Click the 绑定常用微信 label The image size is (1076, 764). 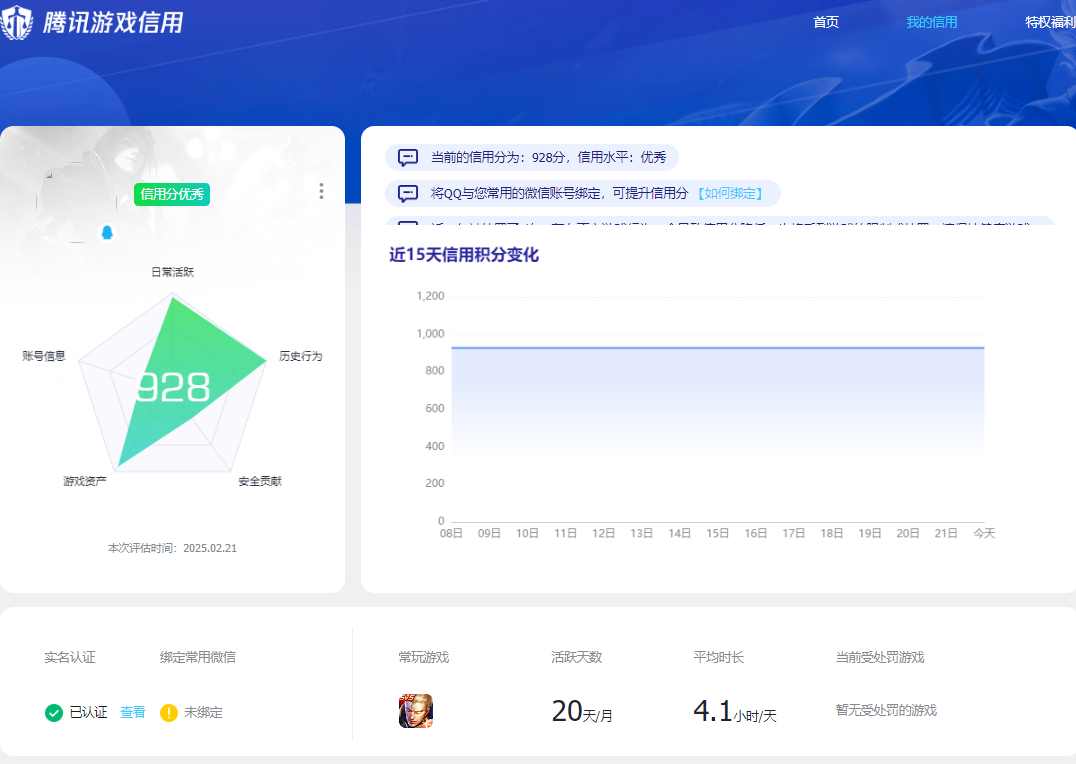(198, 657)
